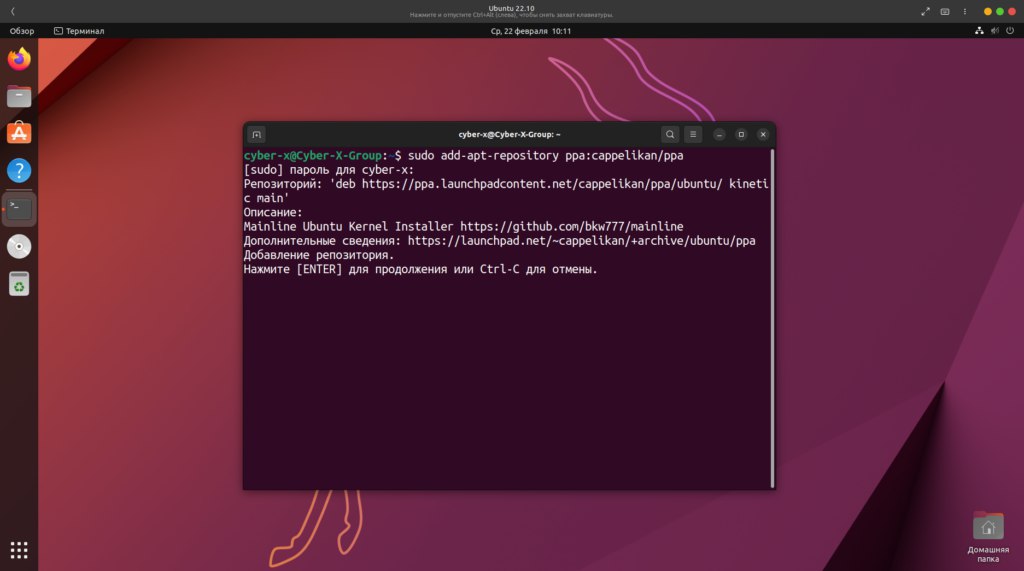Launch Firefox from the dock
Screen dimensions: 1024x571
19,59
